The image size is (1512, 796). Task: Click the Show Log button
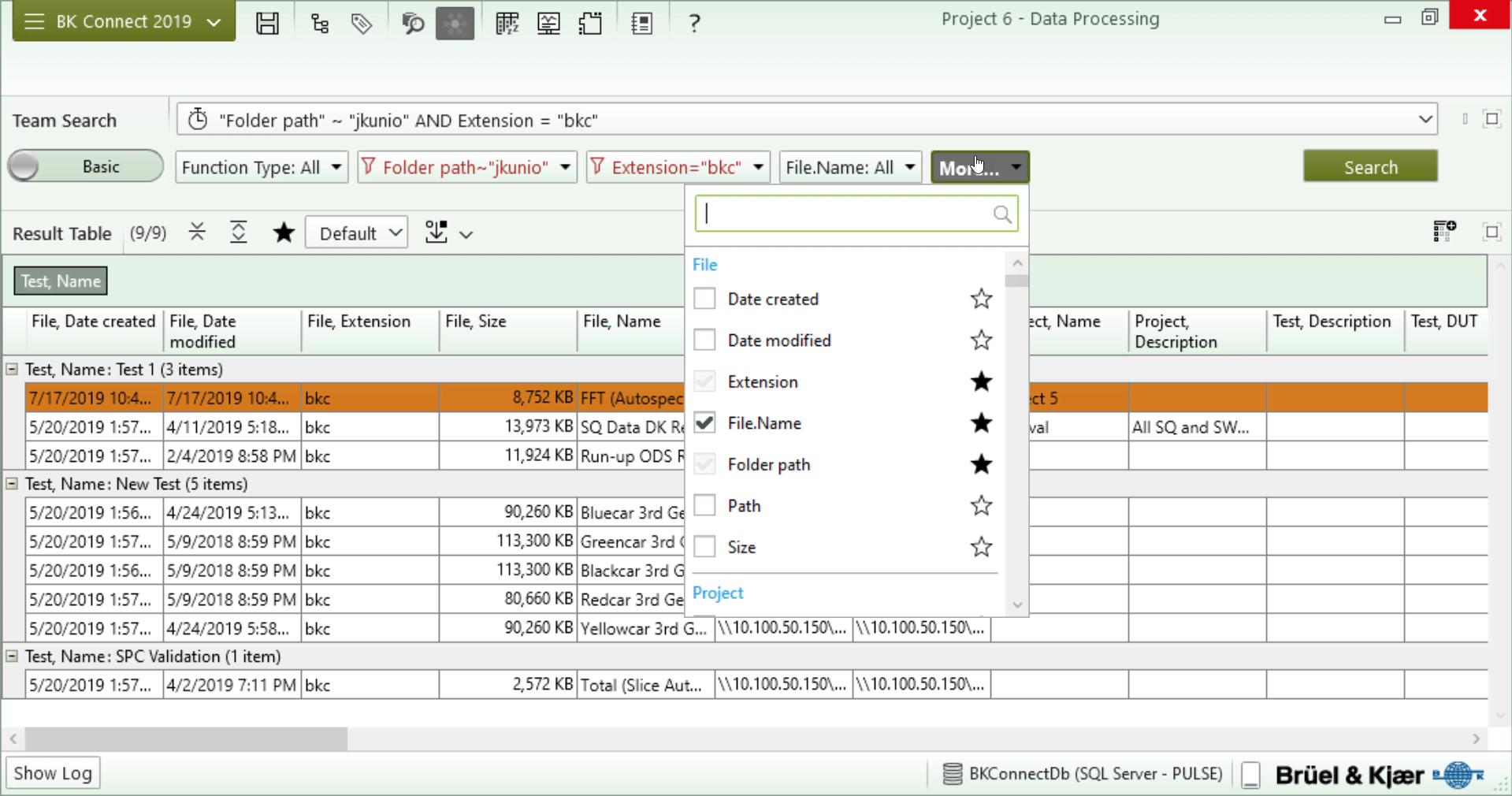pos(53,773)
